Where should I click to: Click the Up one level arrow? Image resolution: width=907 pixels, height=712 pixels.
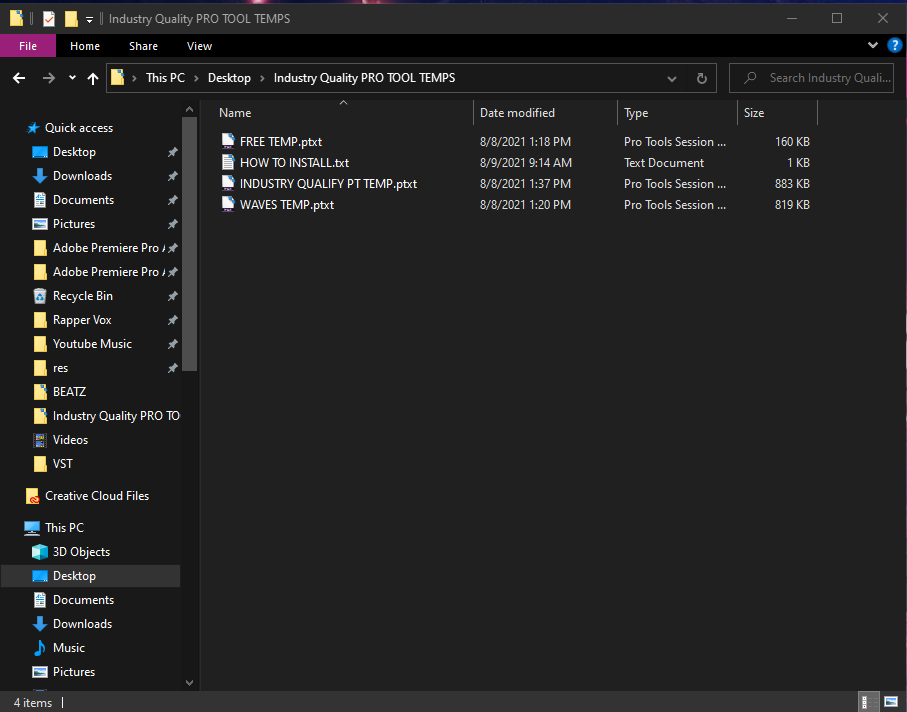coord(93,78)
